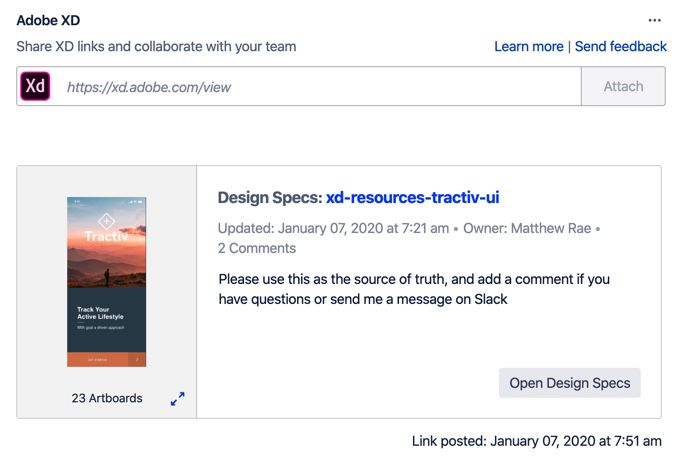Image resolution: width=692 pixels, height=470 pixels.
Task: Open the xd-resources-tractiv-ui link
Action: point(413,197)
